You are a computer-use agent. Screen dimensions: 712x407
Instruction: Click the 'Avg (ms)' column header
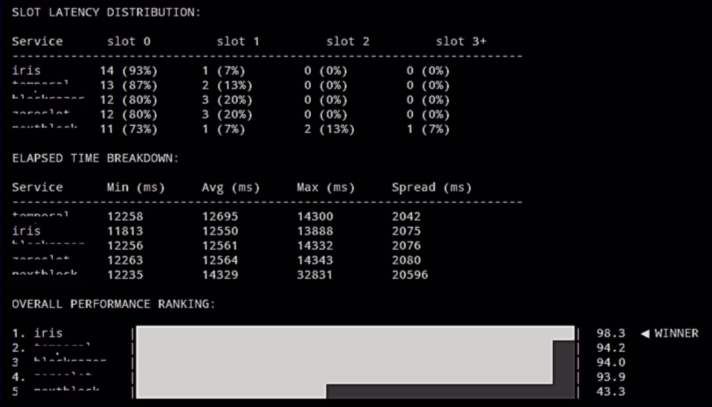pyautogui.click(x=231, y=188)
